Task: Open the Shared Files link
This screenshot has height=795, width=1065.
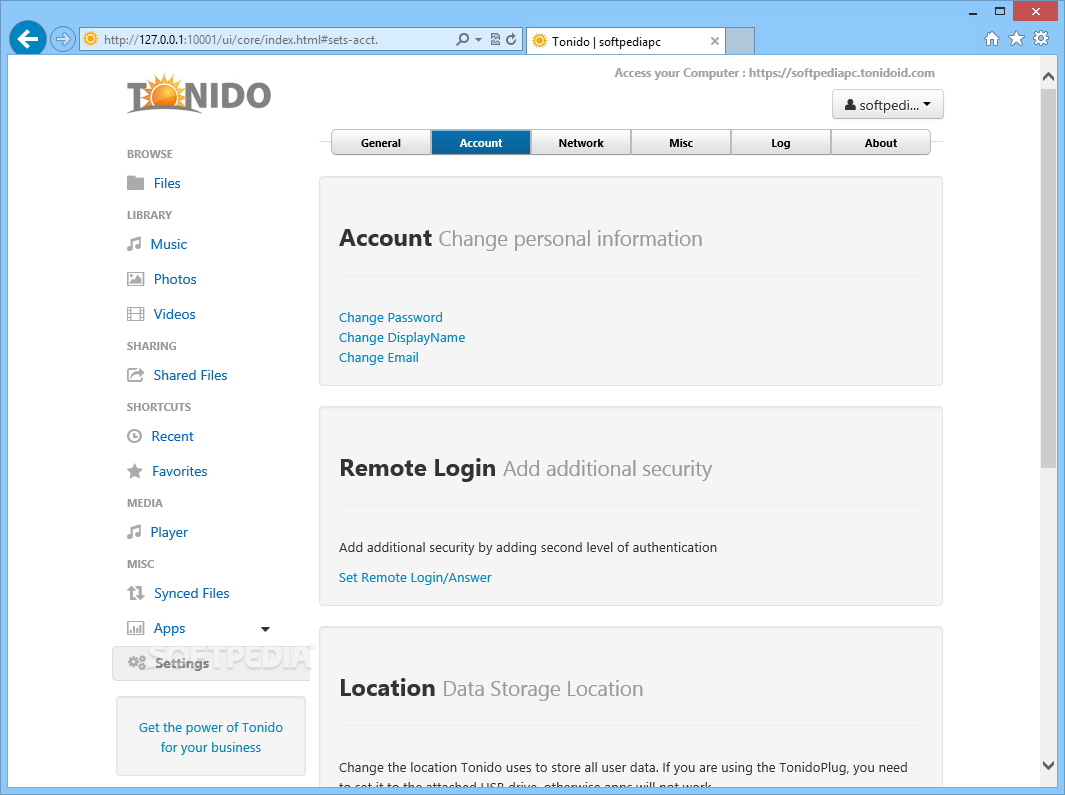Action: click(190, 375)
